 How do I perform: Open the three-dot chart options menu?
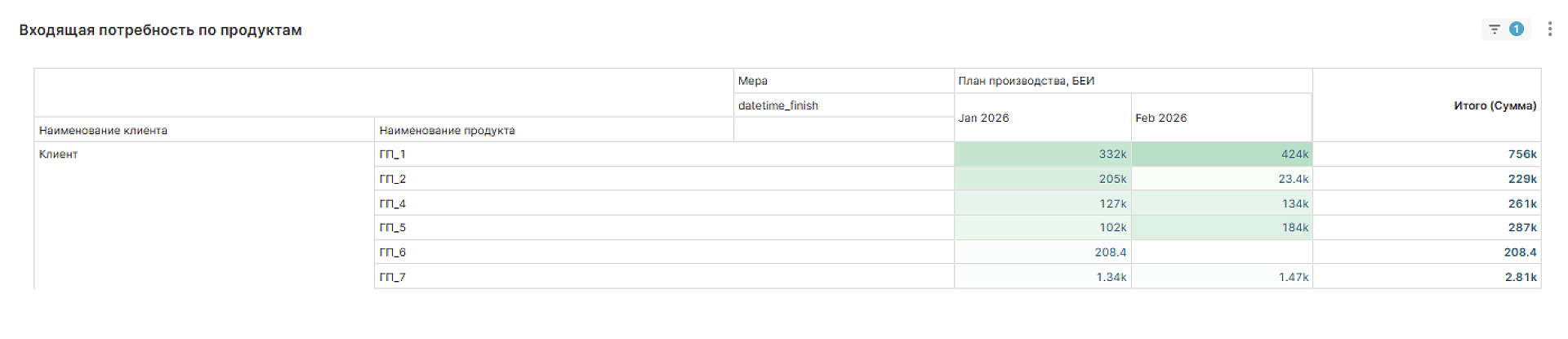point(1549,29)
